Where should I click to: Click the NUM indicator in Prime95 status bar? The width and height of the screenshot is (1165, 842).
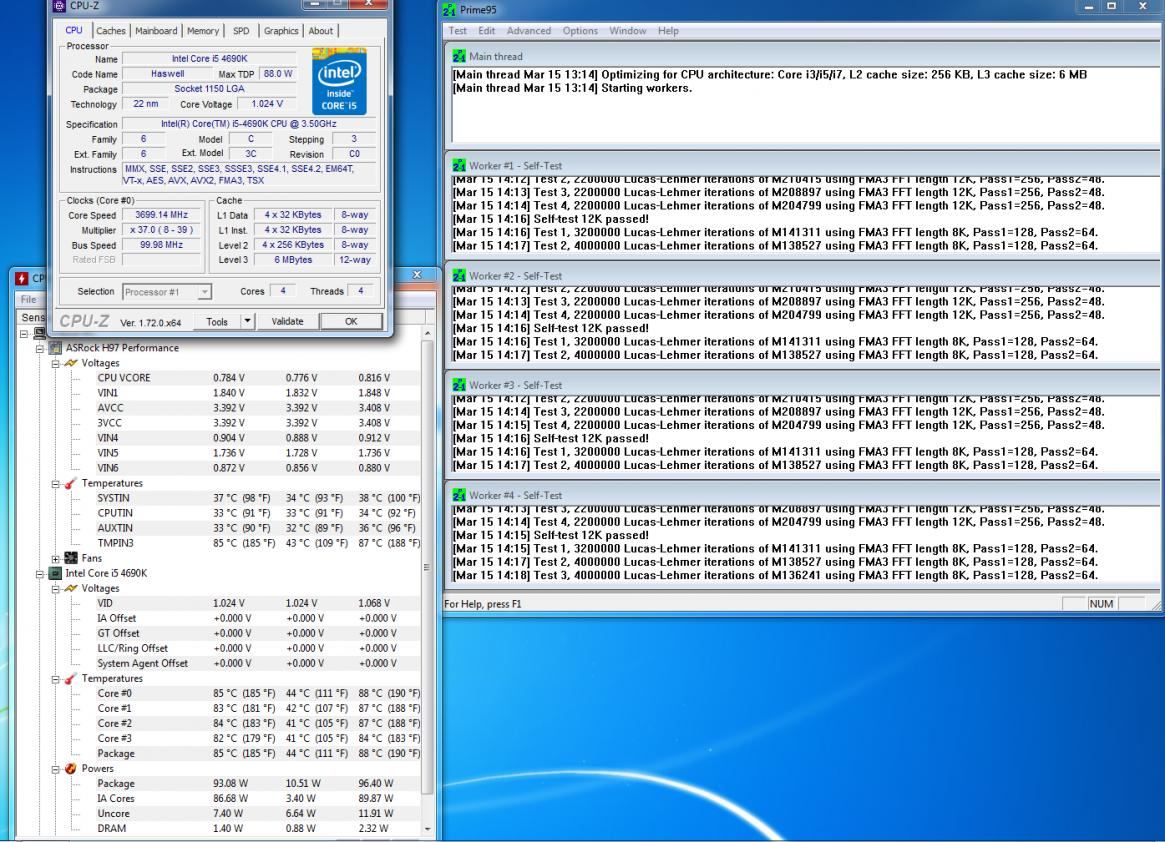point(1101,604)
